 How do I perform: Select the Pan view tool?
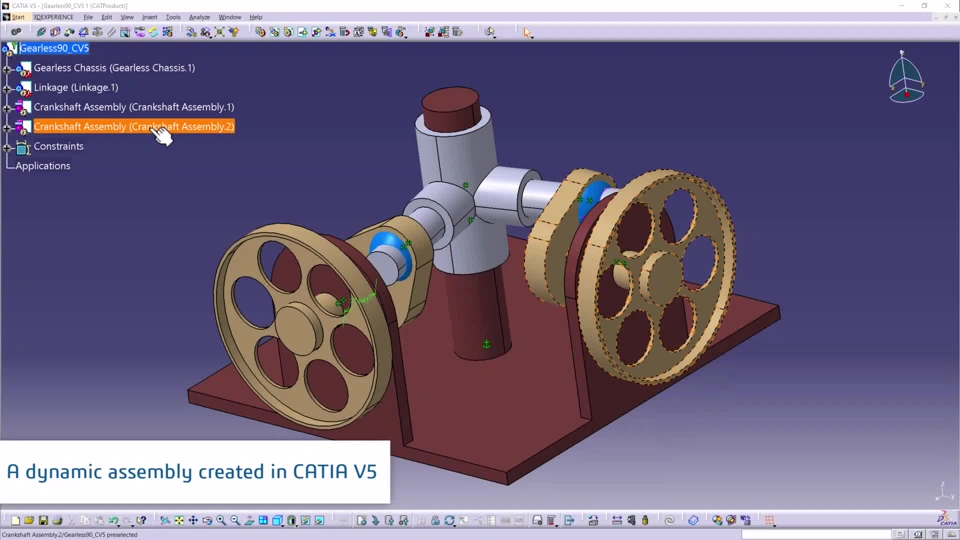click(x=193, y=520)
